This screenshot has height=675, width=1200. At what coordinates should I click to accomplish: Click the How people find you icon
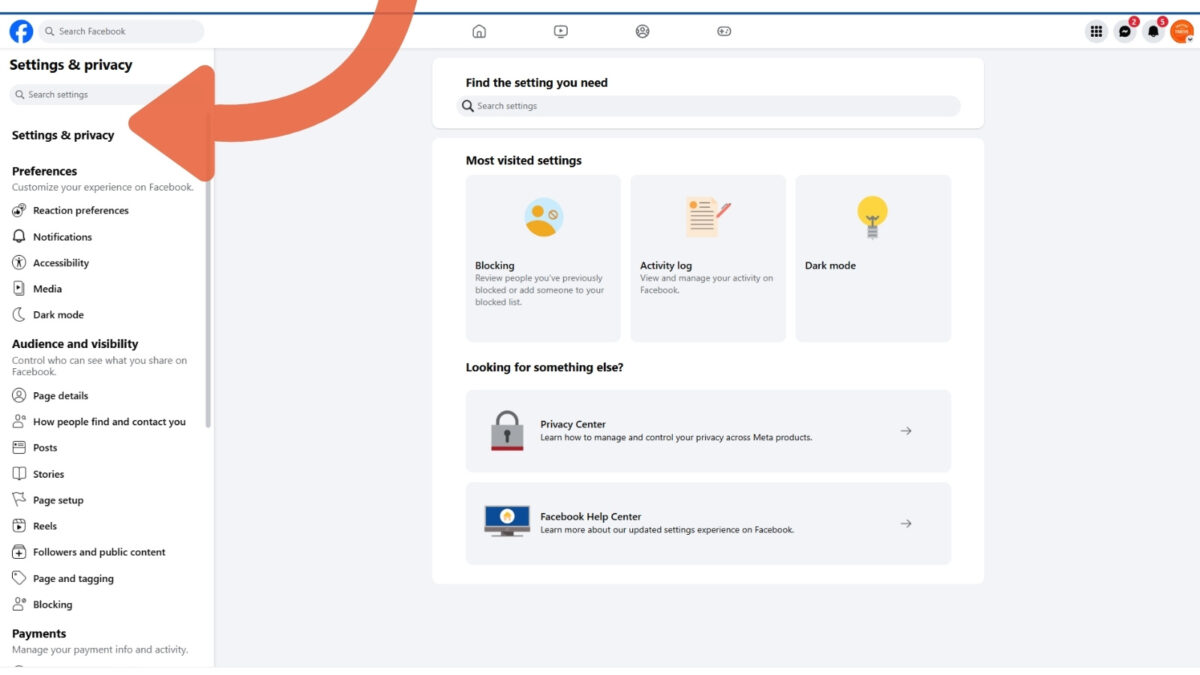click(19, 422)
